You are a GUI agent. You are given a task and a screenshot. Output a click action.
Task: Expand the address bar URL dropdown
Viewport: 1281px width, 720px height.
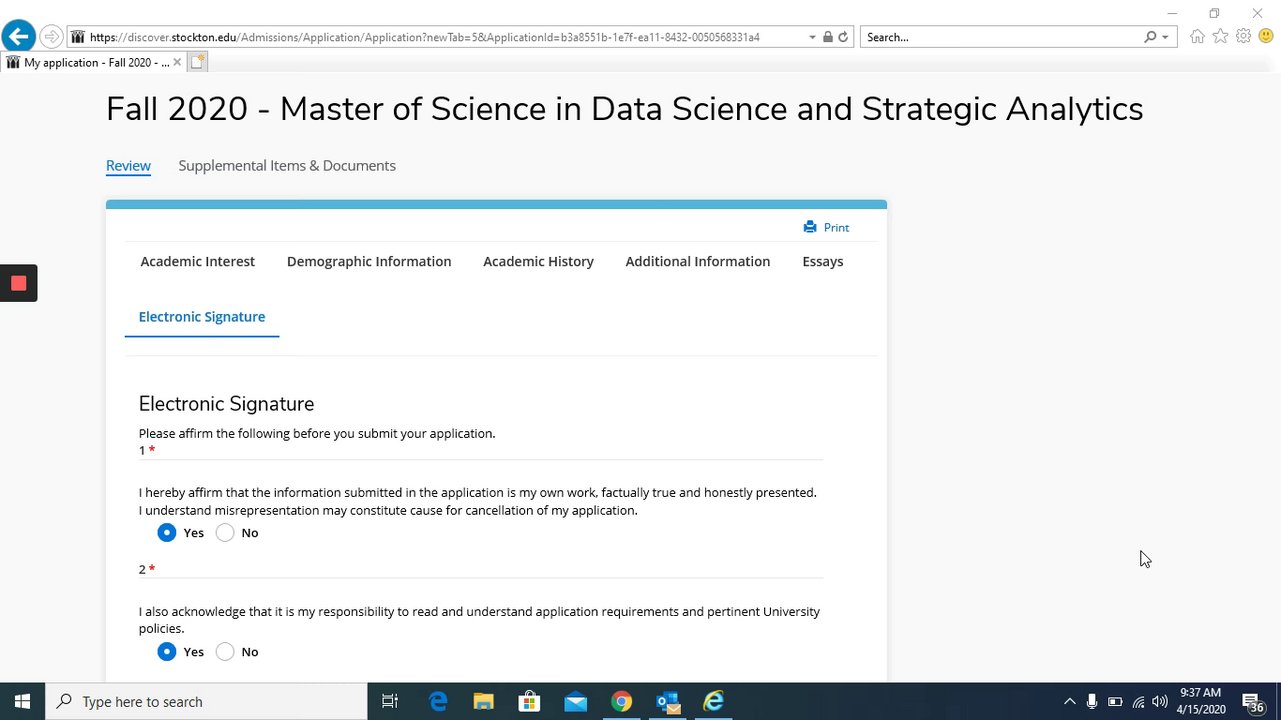(x=812, y=37)
